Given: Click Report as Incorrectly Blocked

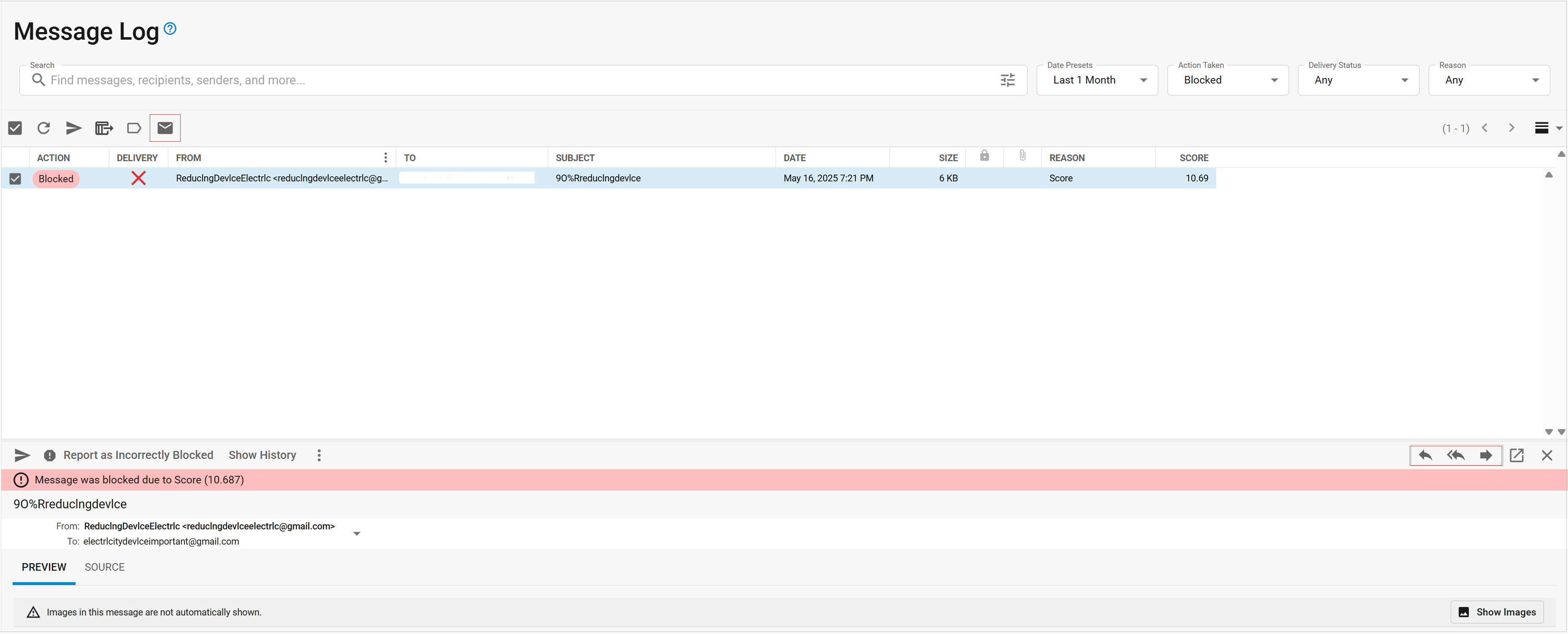Looking at the screenshot, I should 138,454.
